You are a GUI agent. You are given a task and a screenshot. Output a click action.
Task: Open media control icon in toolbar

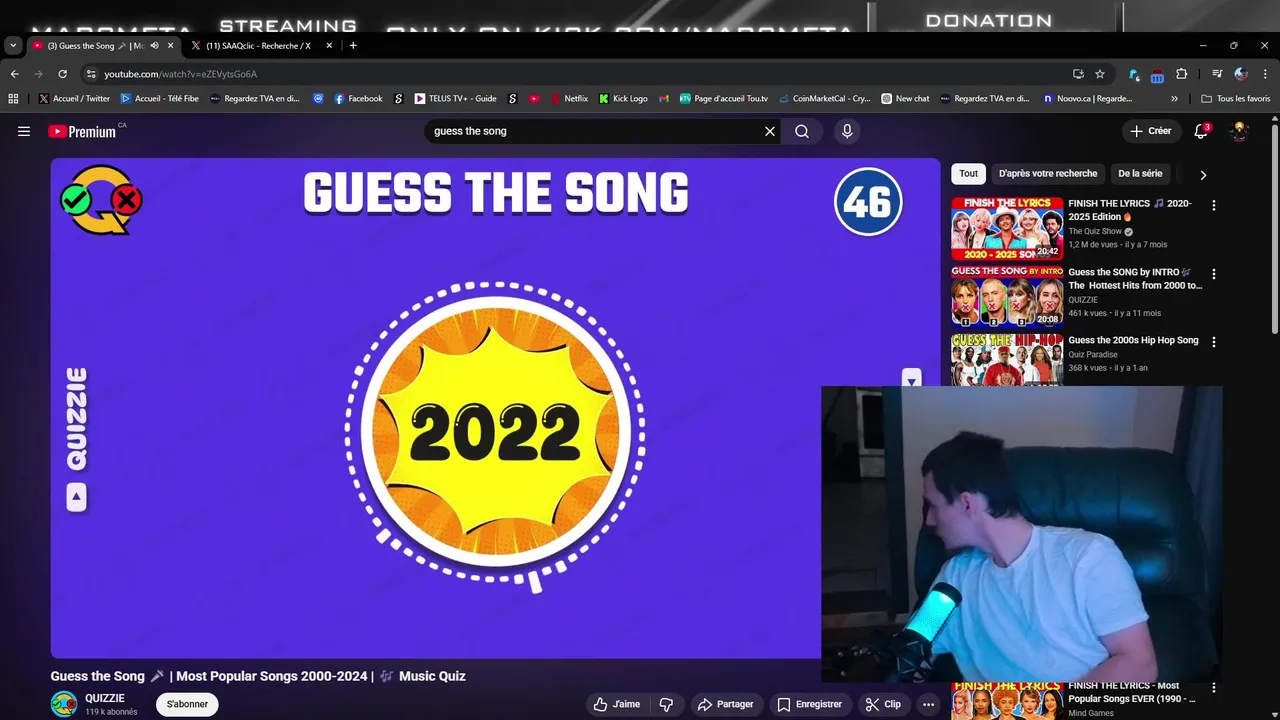[1217, 74]
